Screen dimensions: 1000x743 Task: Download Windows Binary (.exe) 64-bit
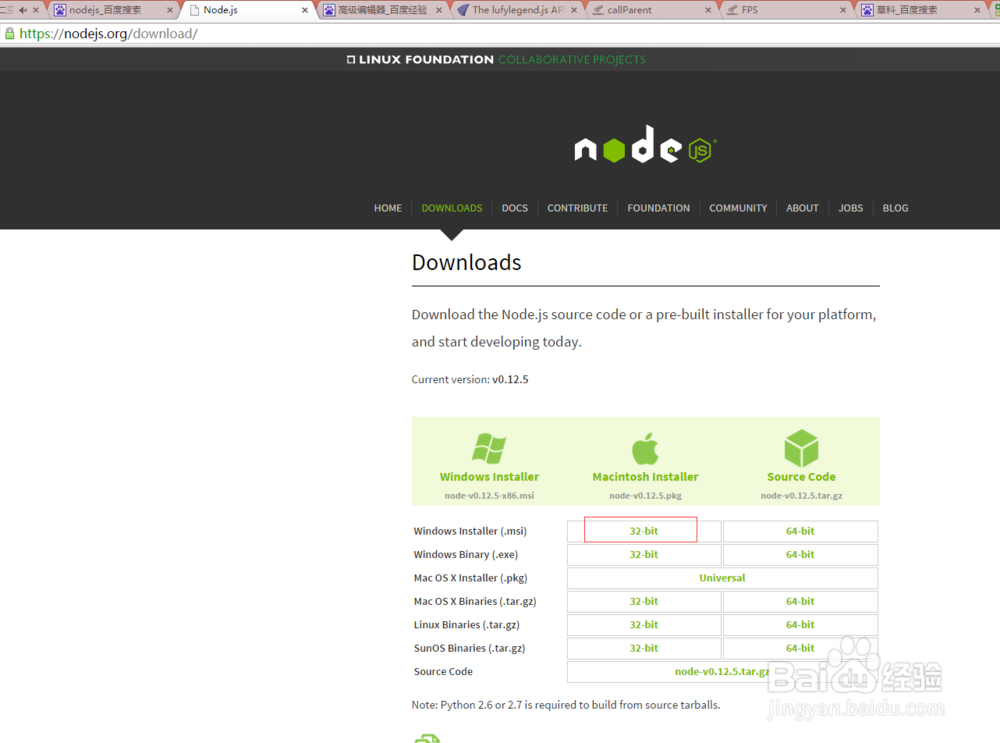click(x=800, y=554)
